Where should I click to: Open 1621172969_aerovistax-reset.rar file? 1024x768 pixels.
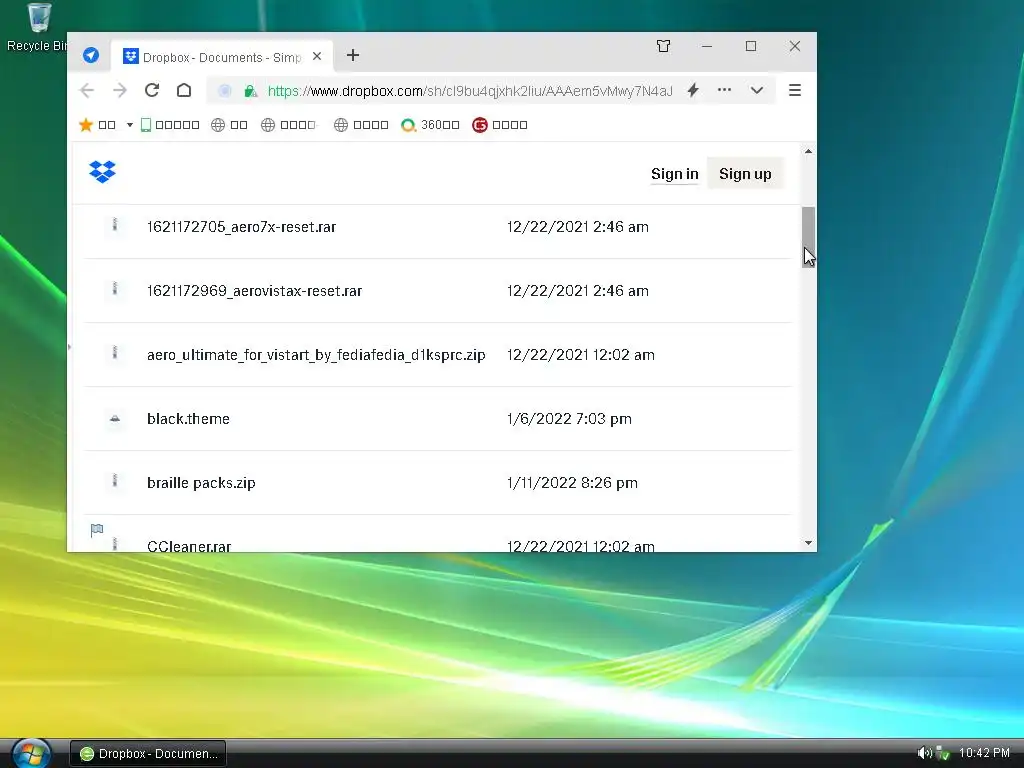(255, 291)
